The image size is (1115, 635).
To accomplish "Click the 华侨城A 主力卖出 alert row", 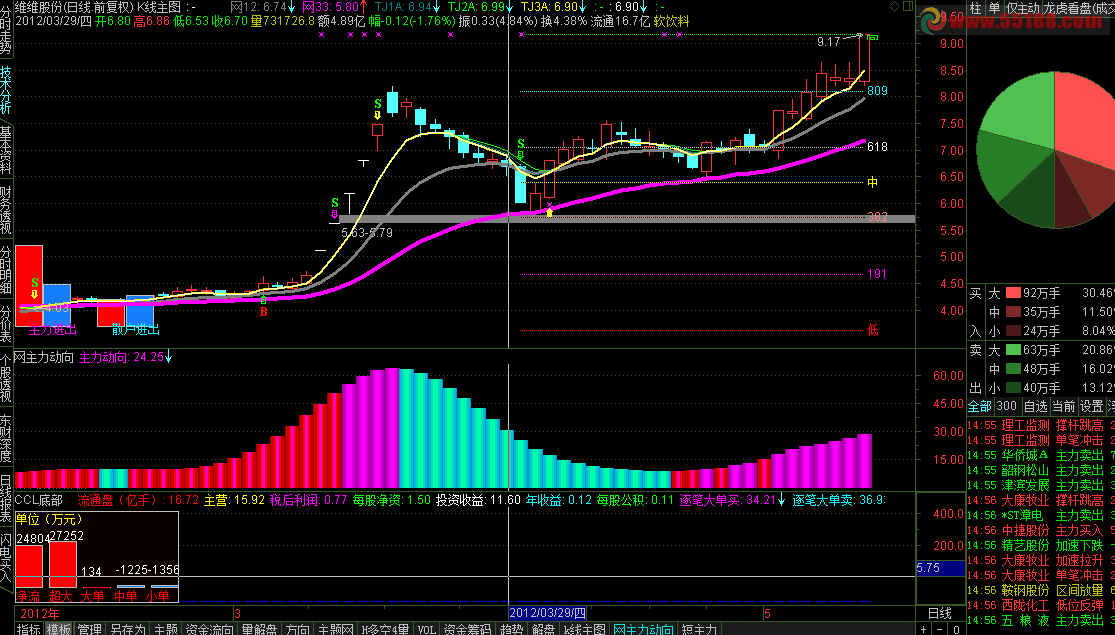I will click(x=1041, y=455).
